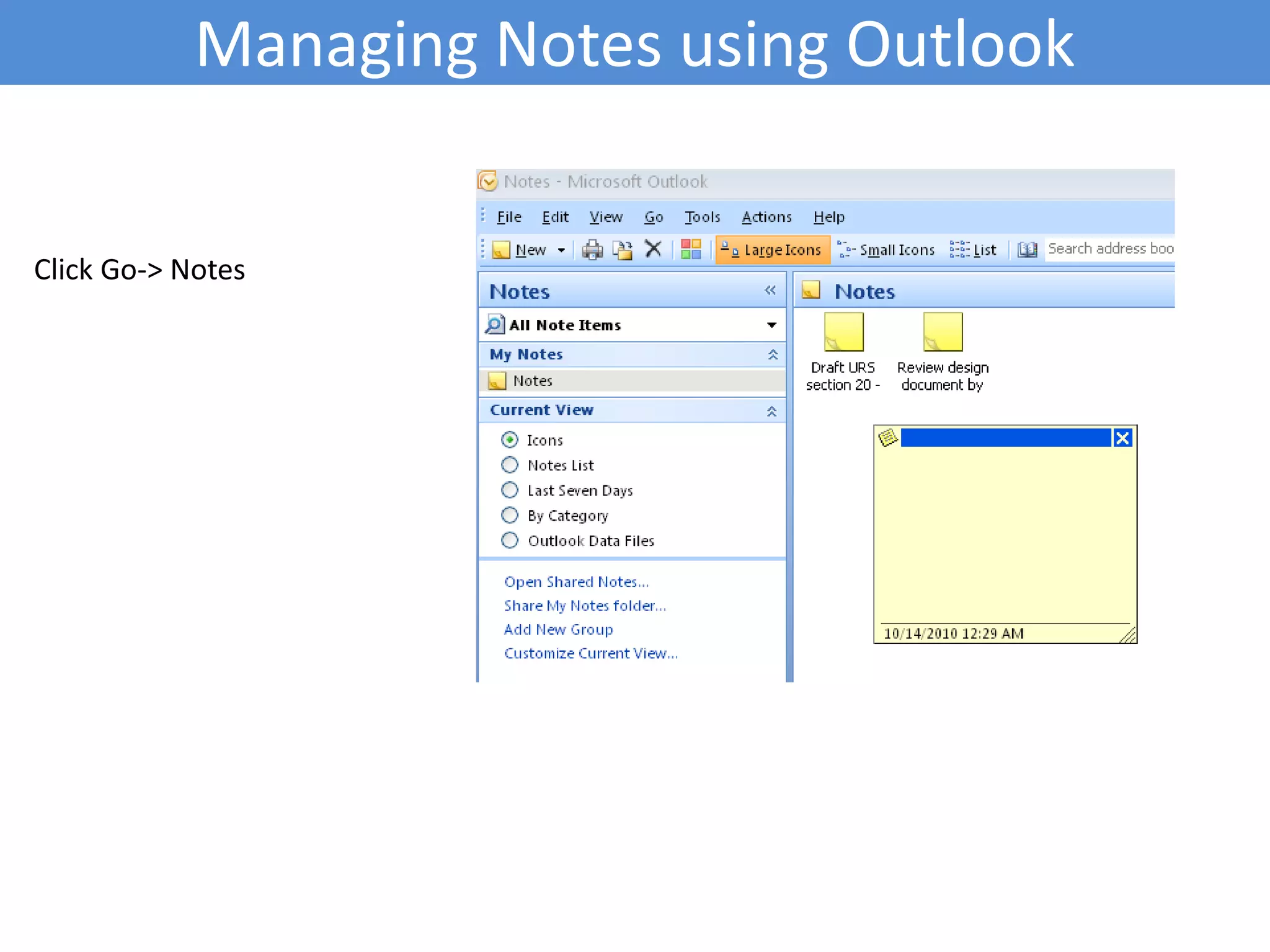Select the Notes folder under My Notes
Screen dimensions: 1270x952
pos(632,381)
